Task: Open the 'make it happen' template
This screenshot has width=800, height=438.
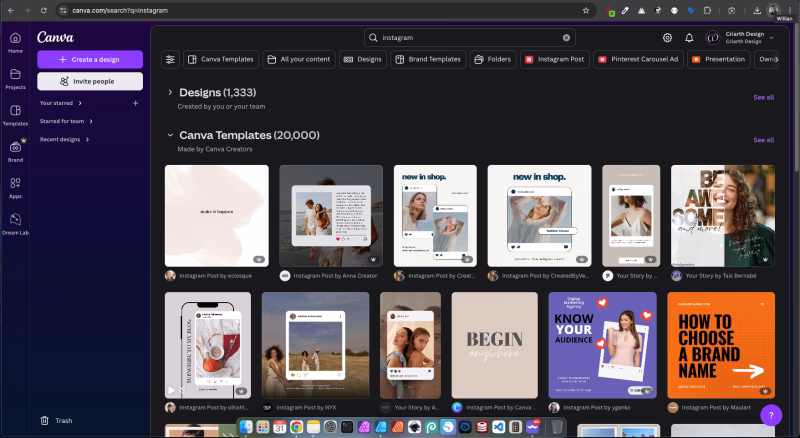Action: click(217, 215)
